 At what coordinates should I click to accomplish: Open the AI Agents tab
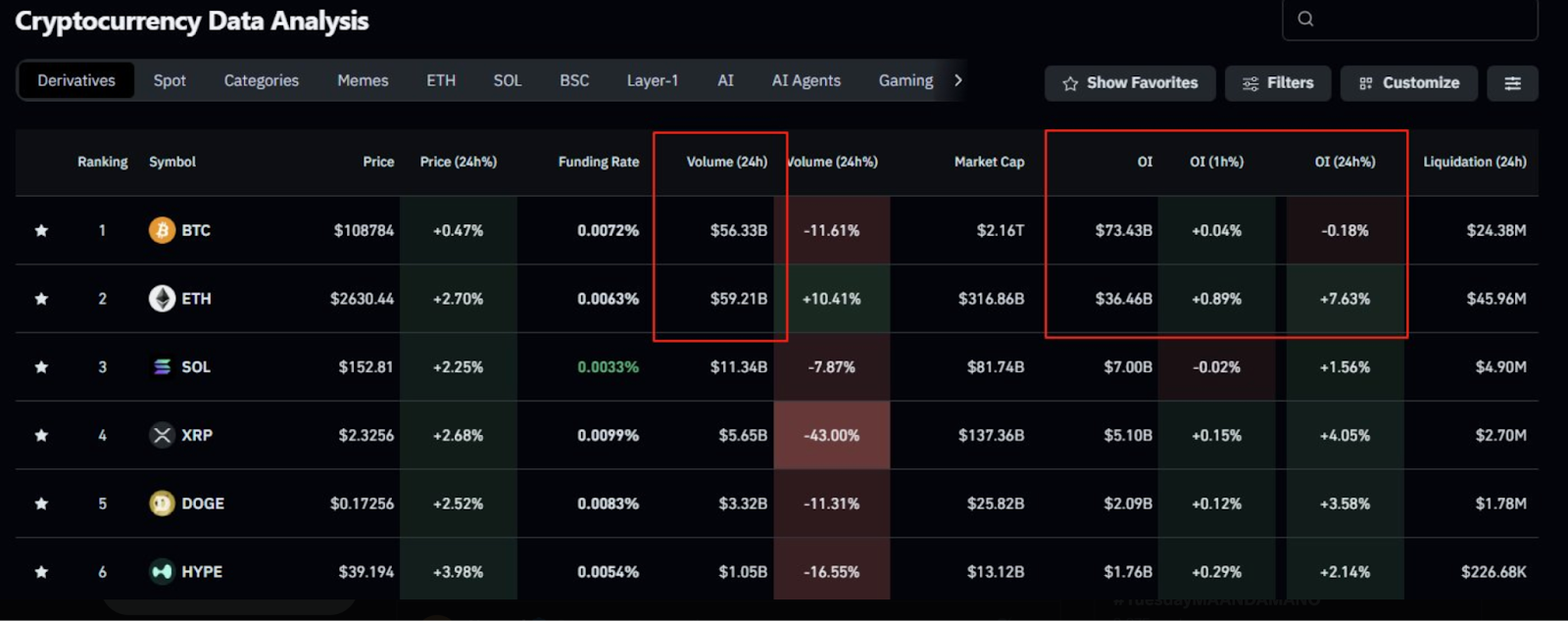(x=807, y=80)
